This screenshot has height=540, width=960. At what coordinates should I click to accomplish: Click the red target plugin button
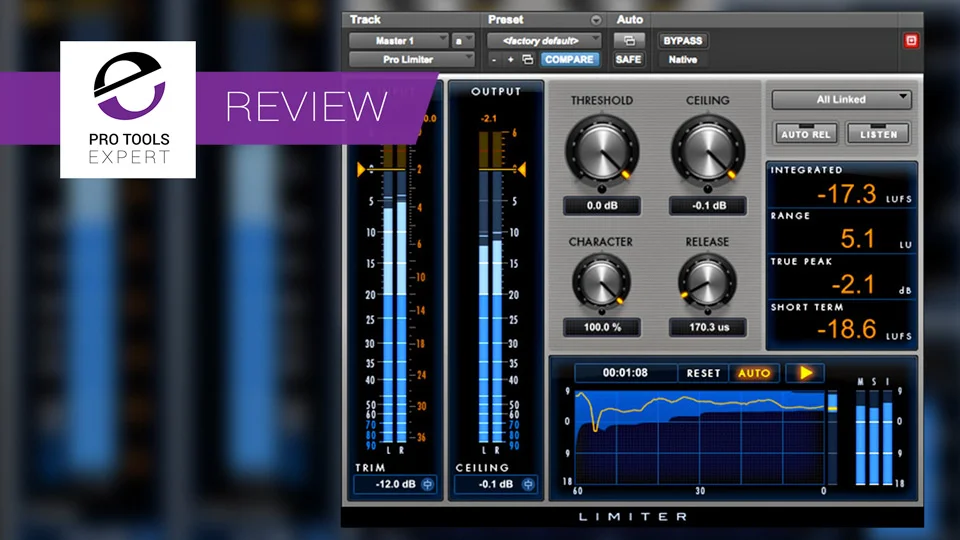click(911, 40)
